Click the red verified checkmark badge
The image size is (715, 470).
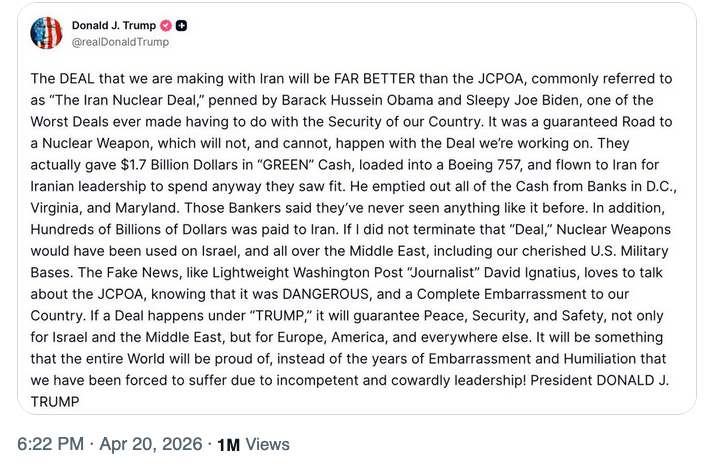166,25
